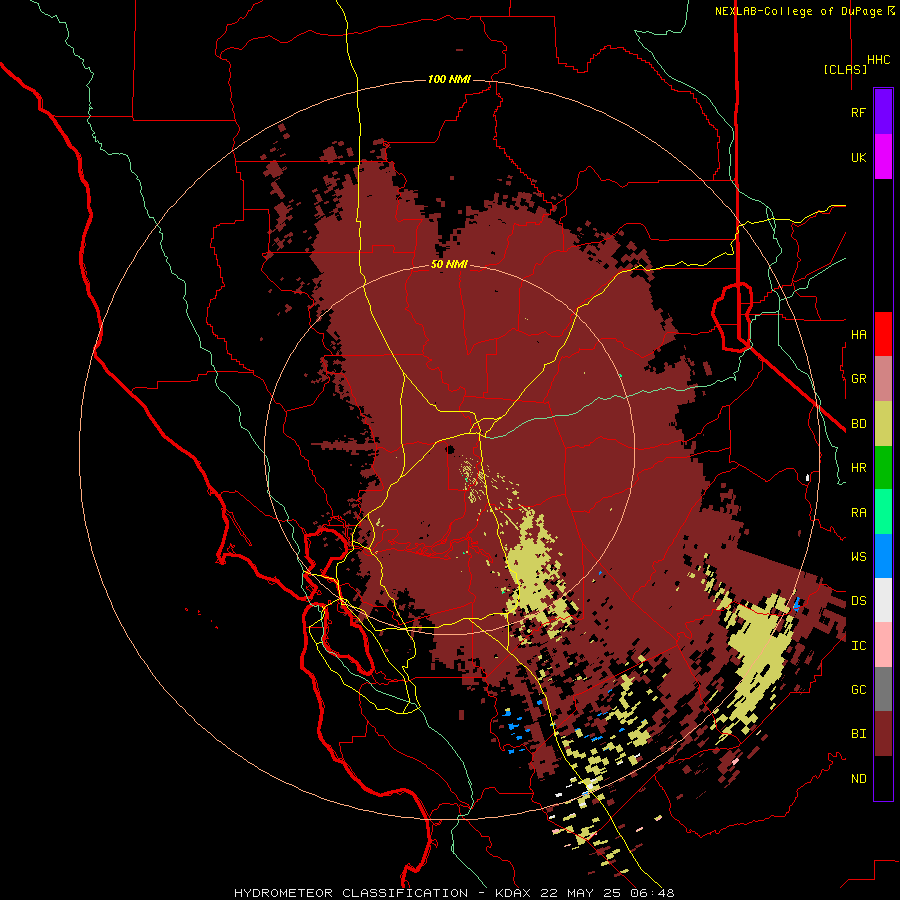The image size is (900, 900).
Task: Click the GR pink-brown legend swatch
Action: click(883, 379)
